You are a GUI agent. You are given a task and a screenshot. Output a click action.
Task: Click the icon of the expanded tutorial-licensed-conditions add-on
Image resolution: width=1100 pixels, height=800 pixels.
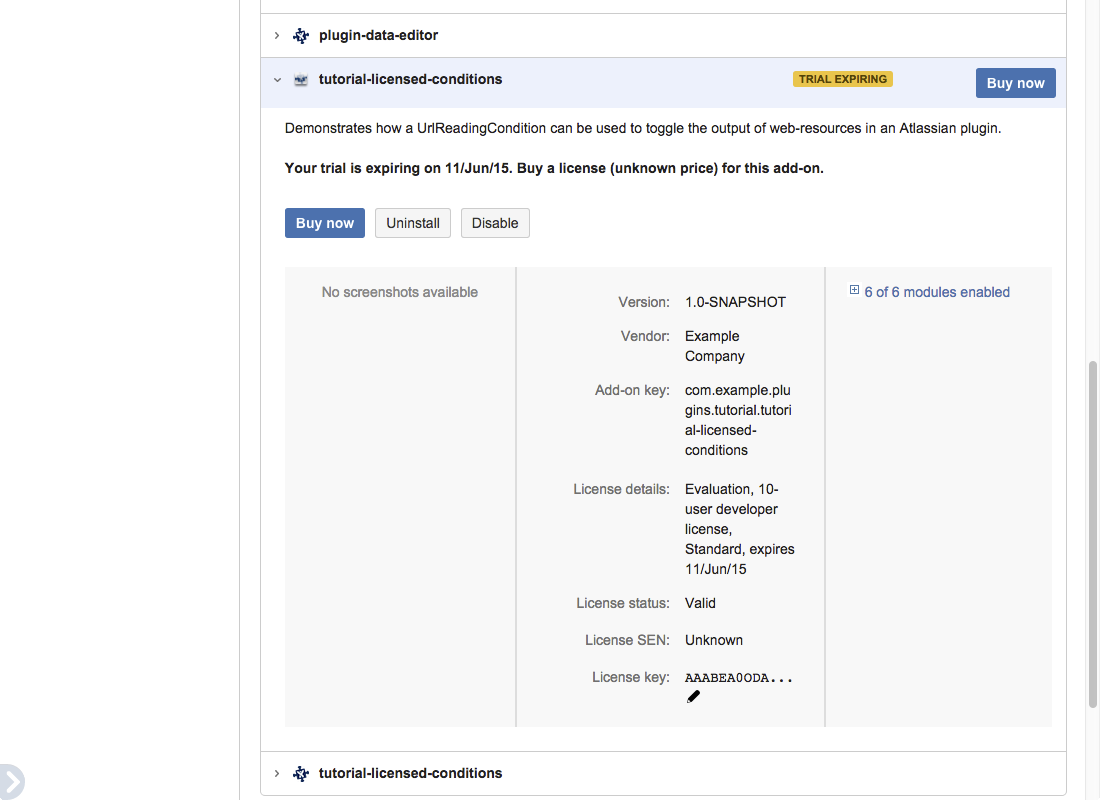tap(301, 80)
